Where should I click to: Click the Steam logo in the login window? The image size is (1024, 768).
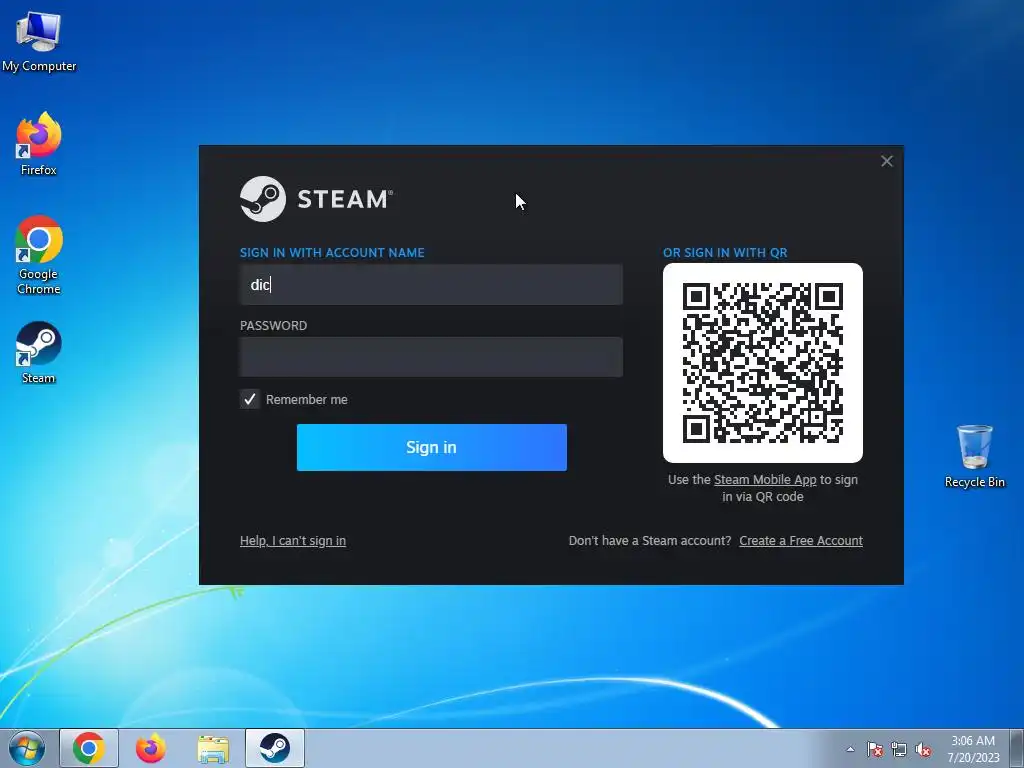[317, 199]
